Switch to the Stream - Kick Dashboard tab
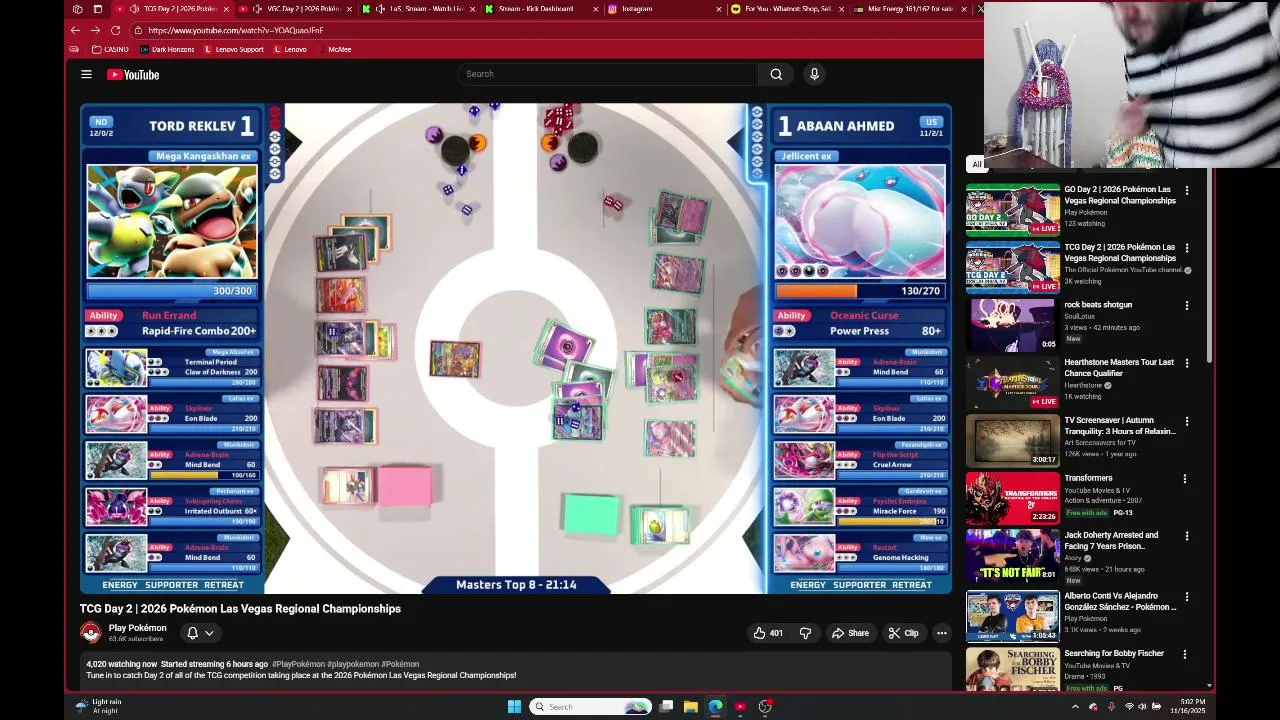This screenshot has width=1280, height=720. (x=537, y=9)
